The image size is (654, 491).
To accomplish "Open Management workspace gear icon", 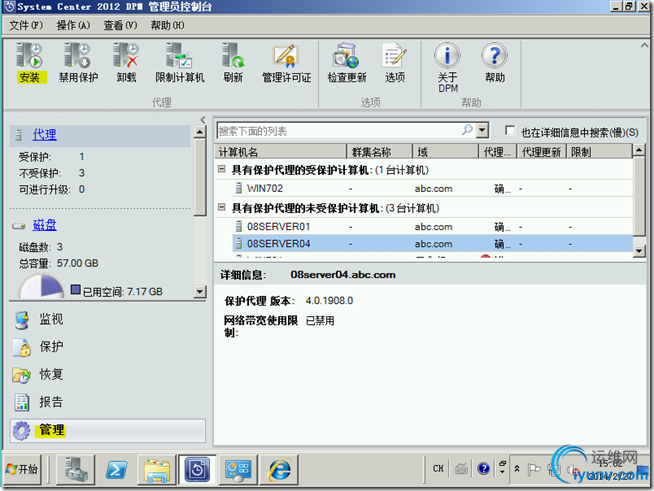I will point(21,431).
